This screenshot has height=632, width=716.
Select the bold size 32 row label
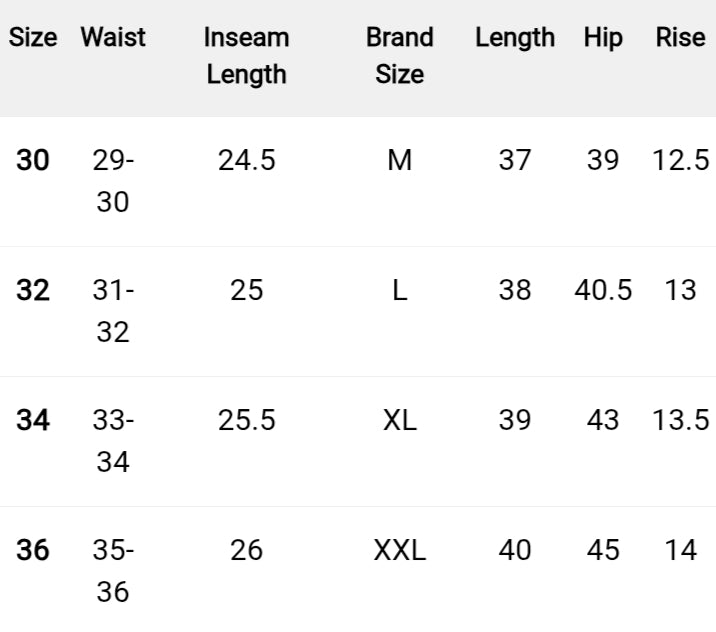tap(33, 290)
